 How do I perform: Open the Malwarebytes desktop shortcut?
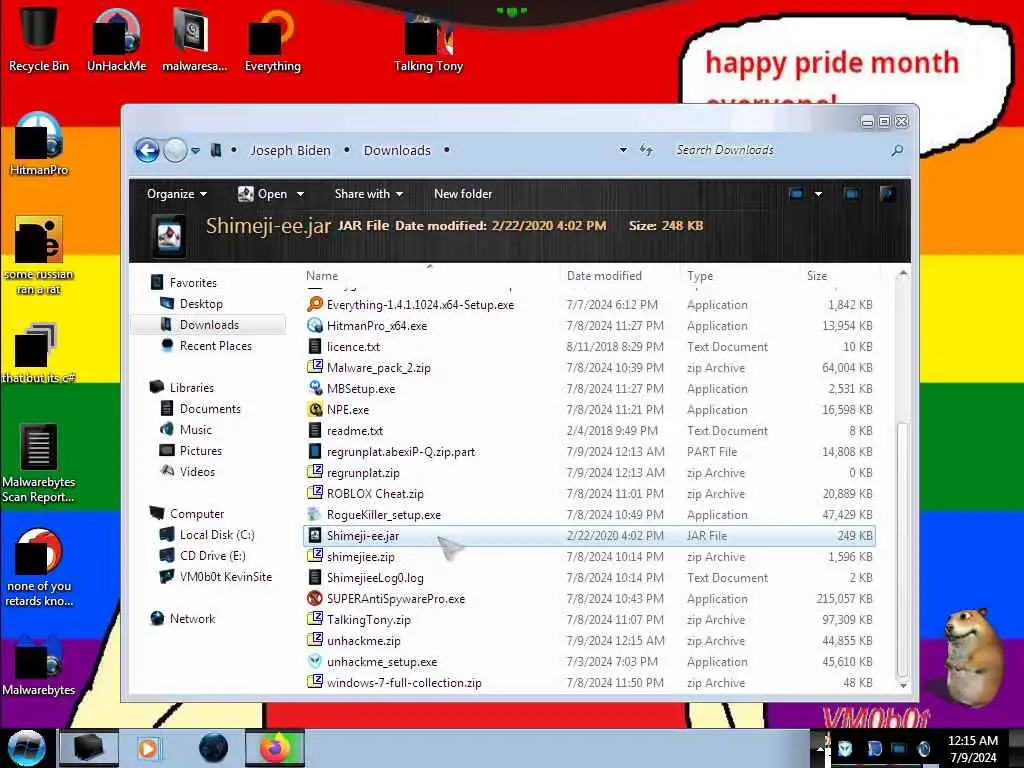point(39,665)
